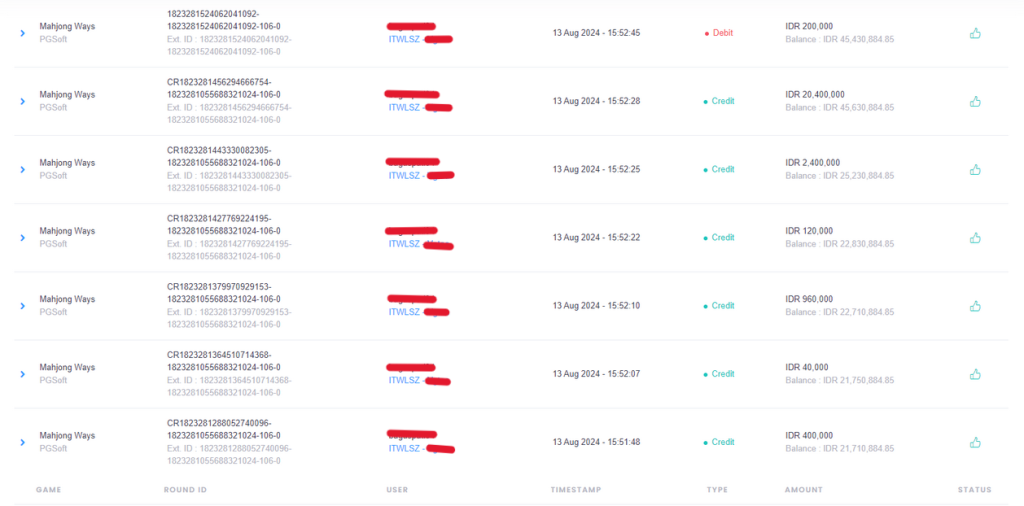The height and width of the screenshot is (506, 1024).
Task: Expand the transaction row at 15:52:28
Action: coord(22,101)
